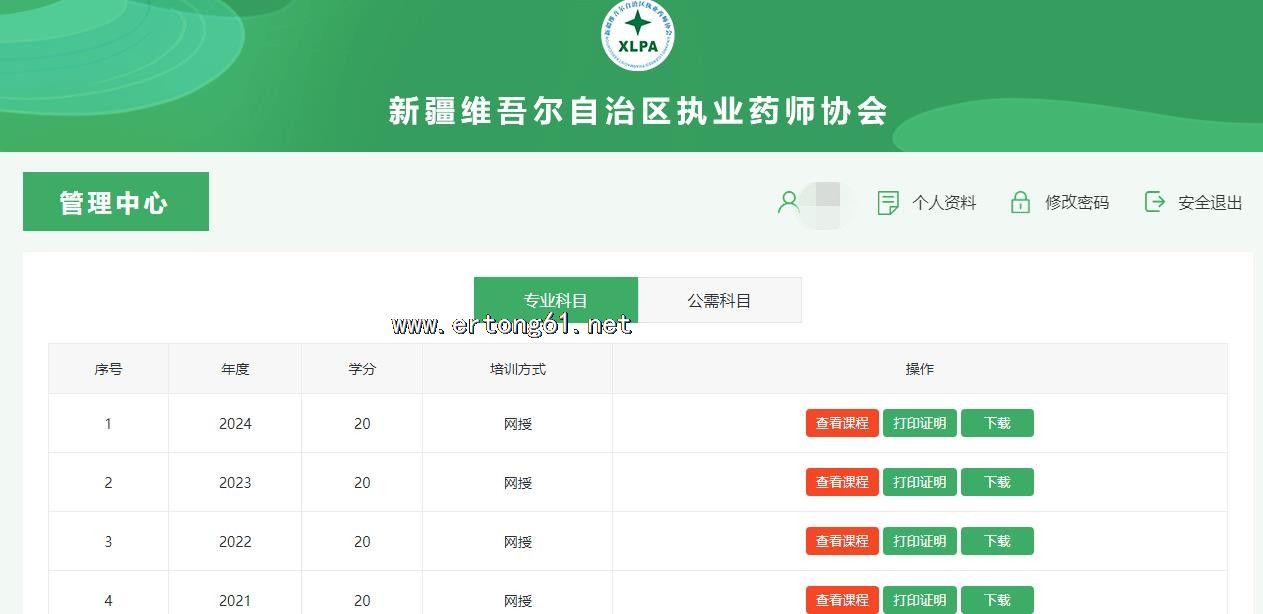Print certificate for year 2023
Screen dimensions: 1263x614
point(919,482)
